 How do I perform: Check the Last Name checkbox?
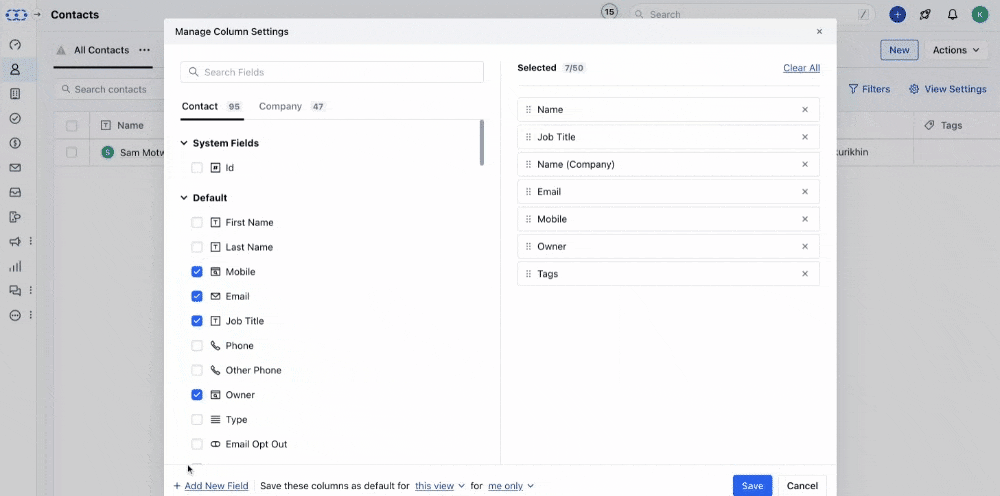(197, 247)
